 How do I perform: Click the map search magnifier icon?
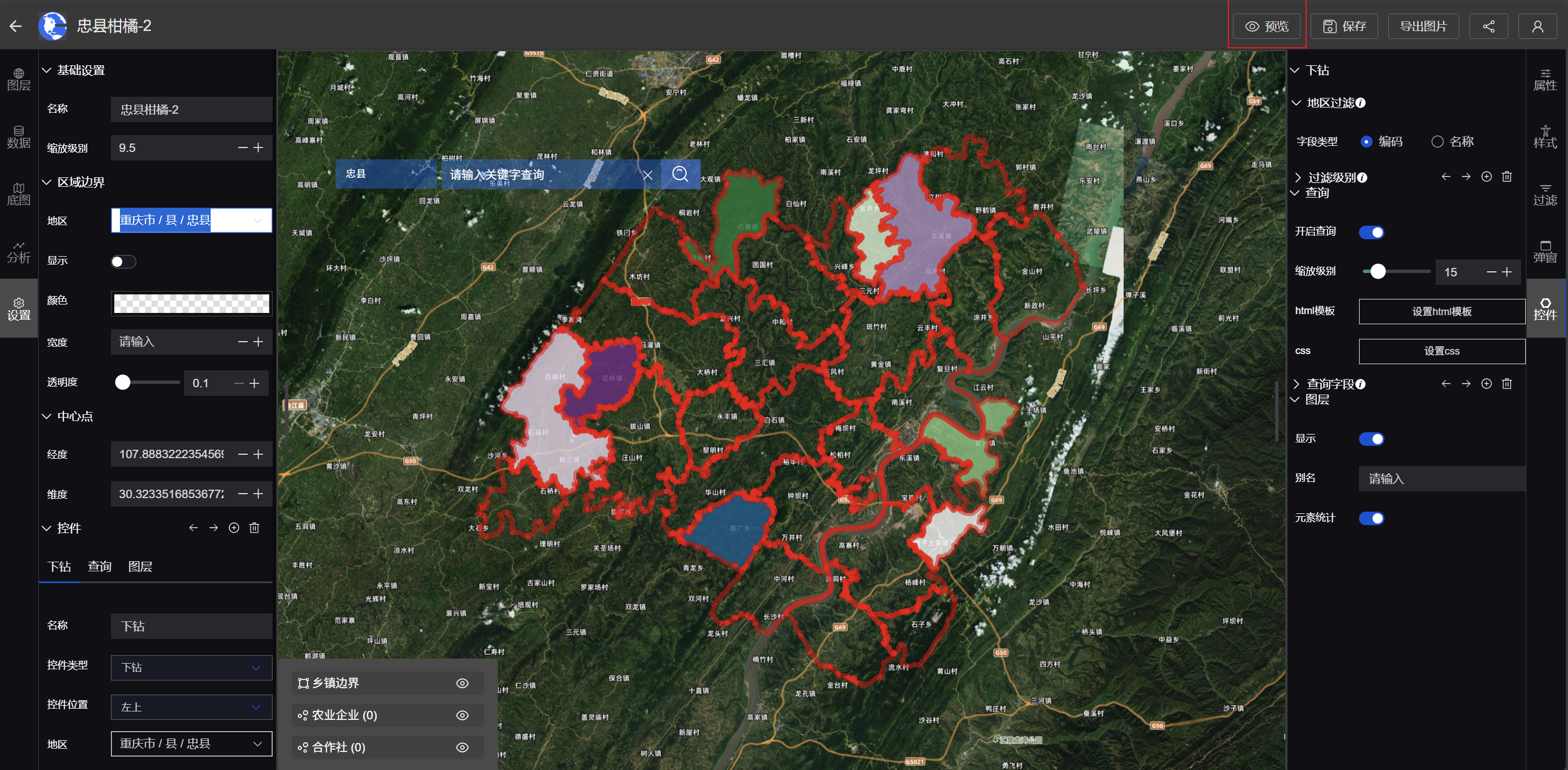tap(680, 174)
